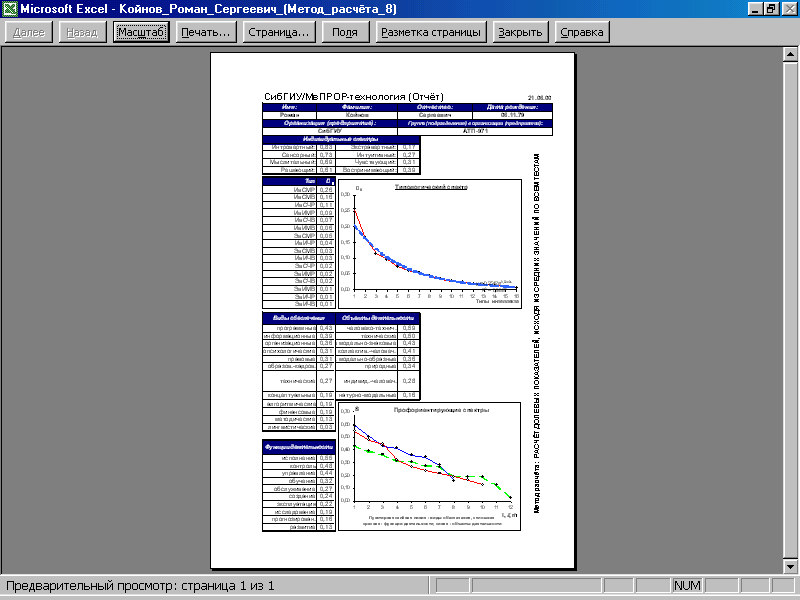Screen dimensions: 800x600
Task: Restore down the Excel window
Action: coord(771,9)
